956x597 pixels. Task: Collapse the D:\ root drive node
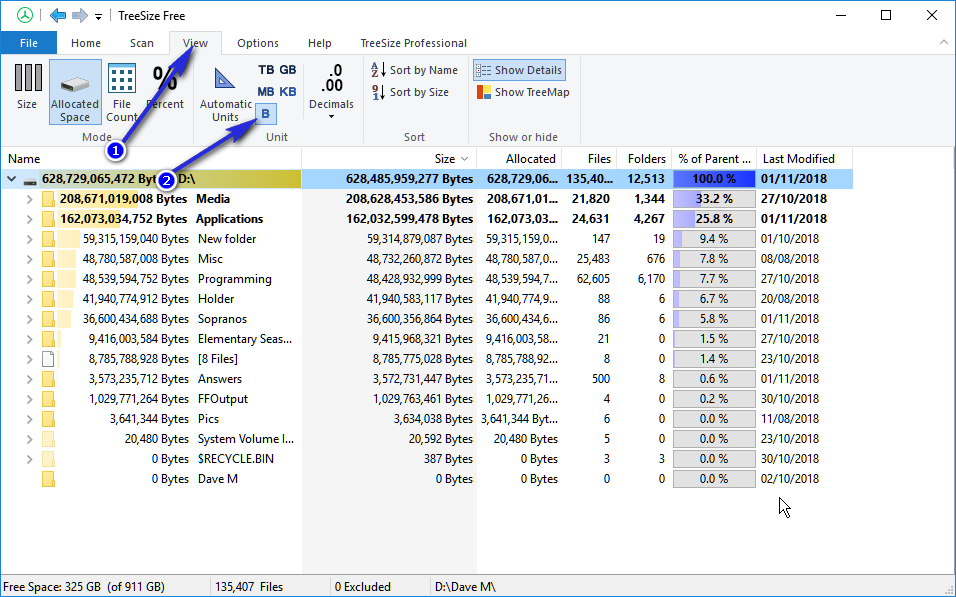(x=12, y=179)
